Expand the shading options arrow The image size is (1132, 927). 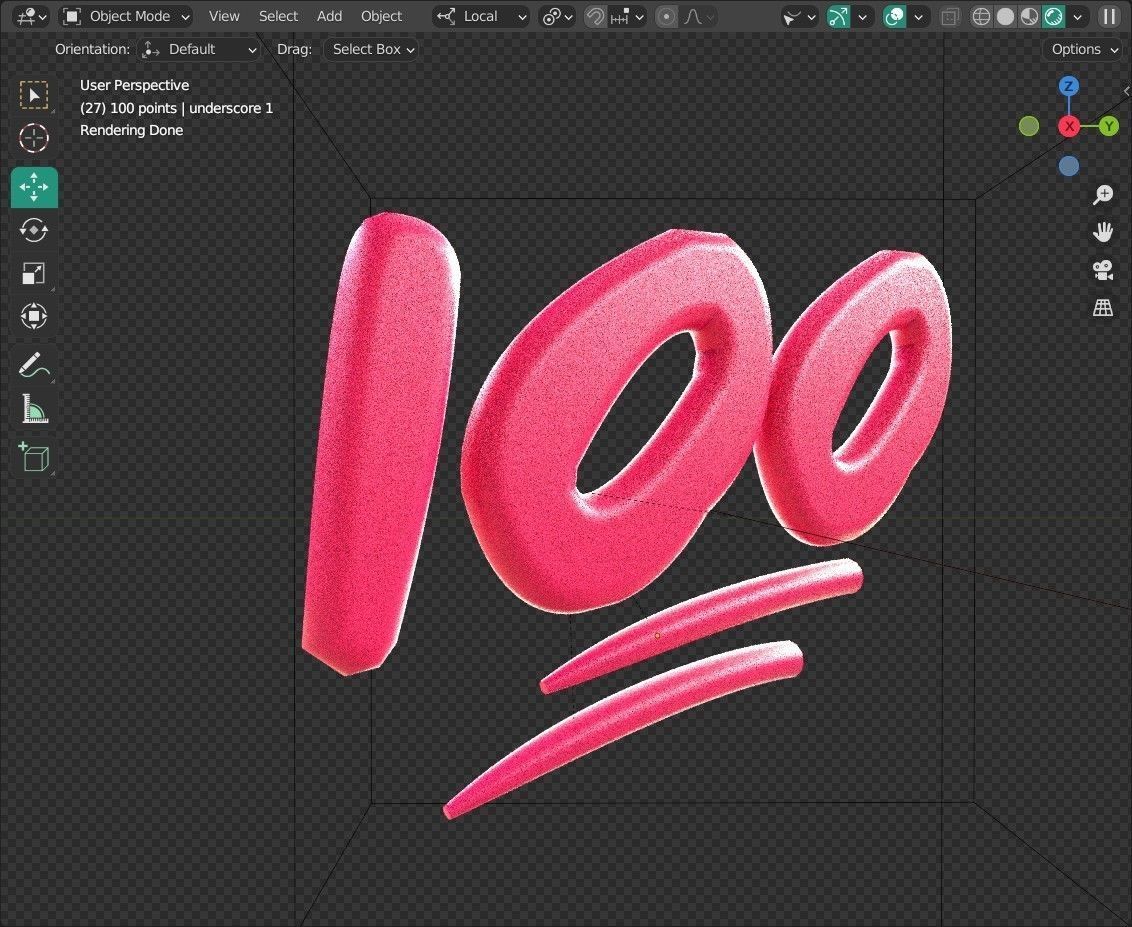1078,17
